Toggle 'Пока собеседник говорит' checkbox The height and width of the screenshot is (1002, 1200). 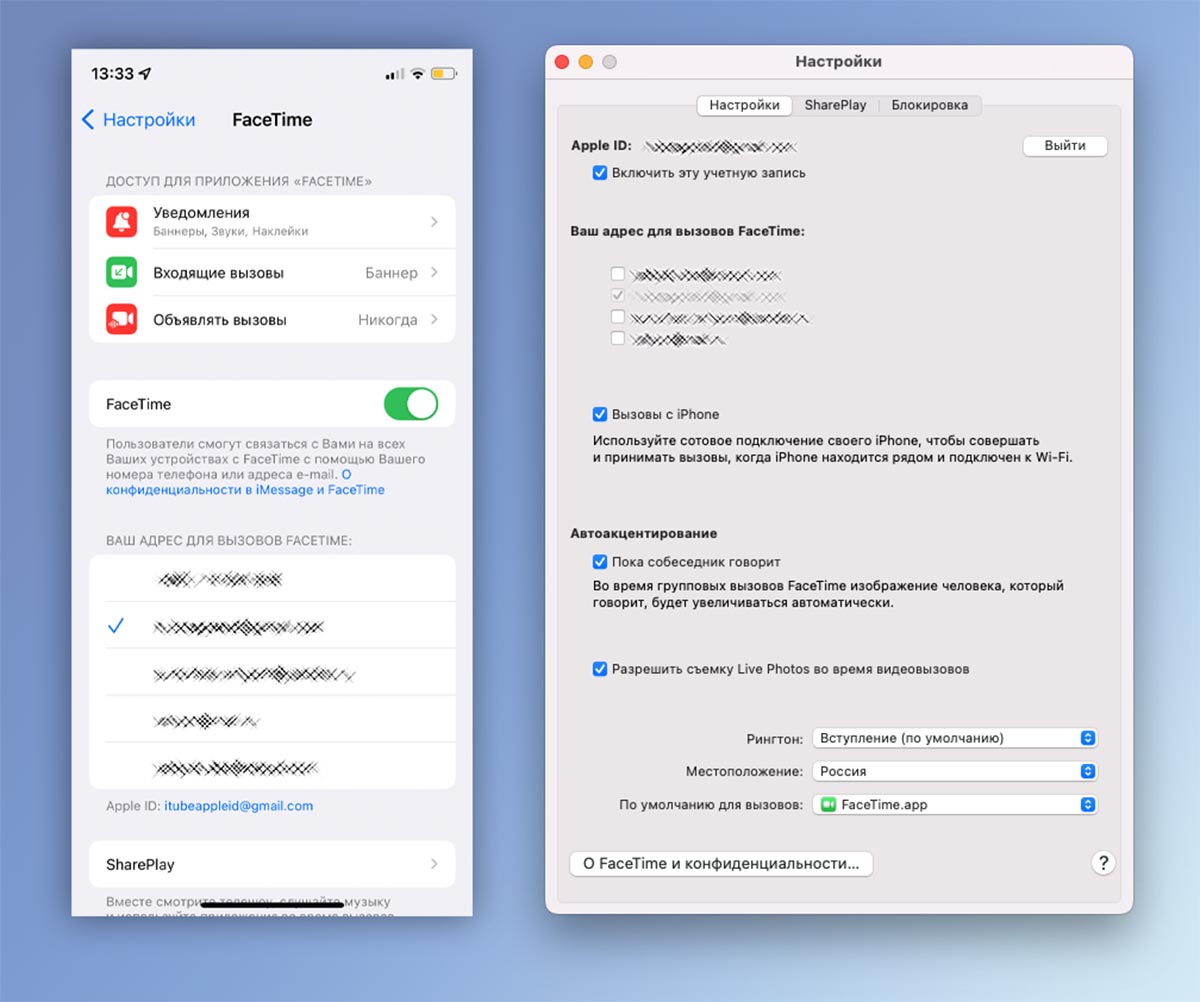600,562
